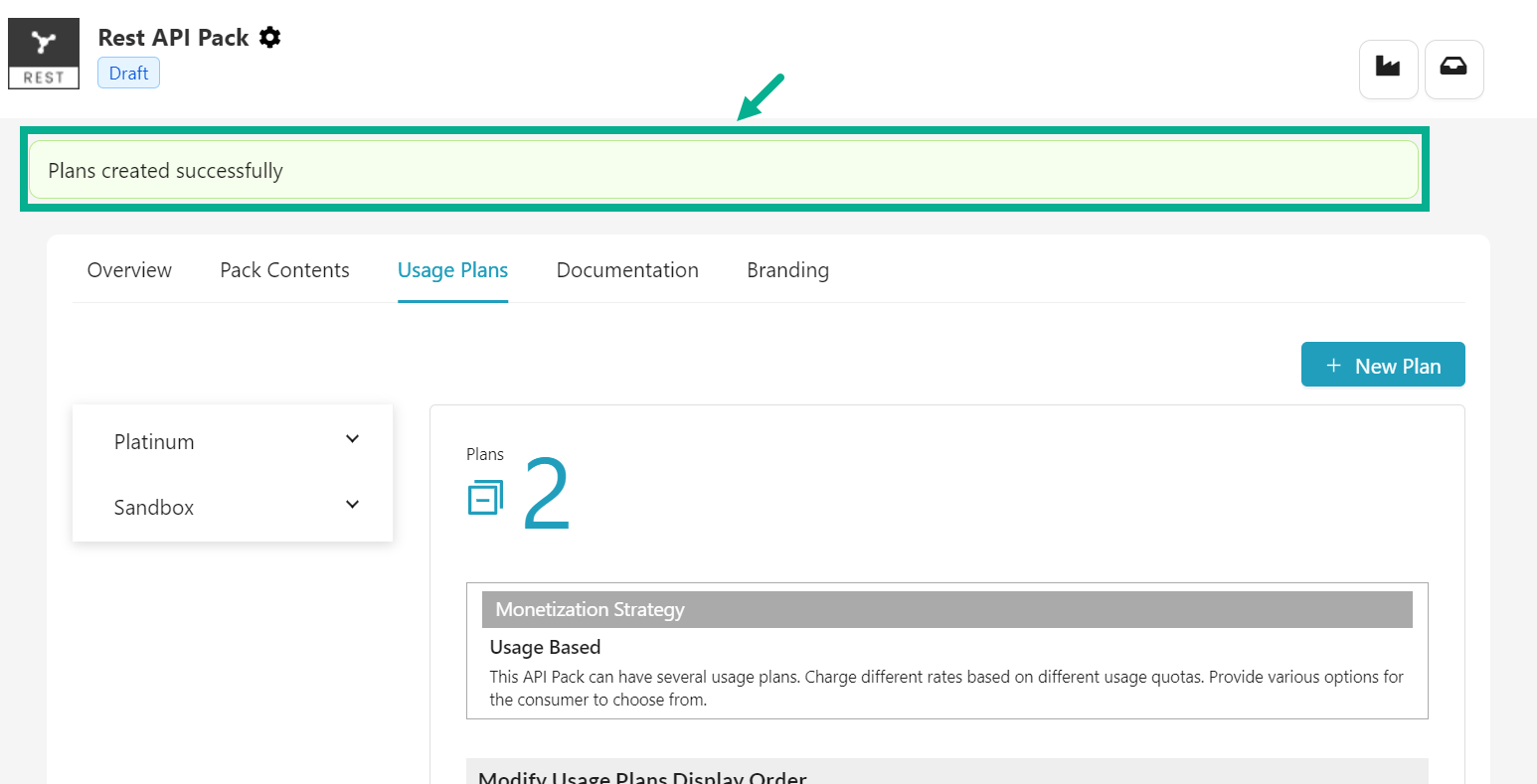
Task: Go to the Documentation tab
Action: (627, 270)
